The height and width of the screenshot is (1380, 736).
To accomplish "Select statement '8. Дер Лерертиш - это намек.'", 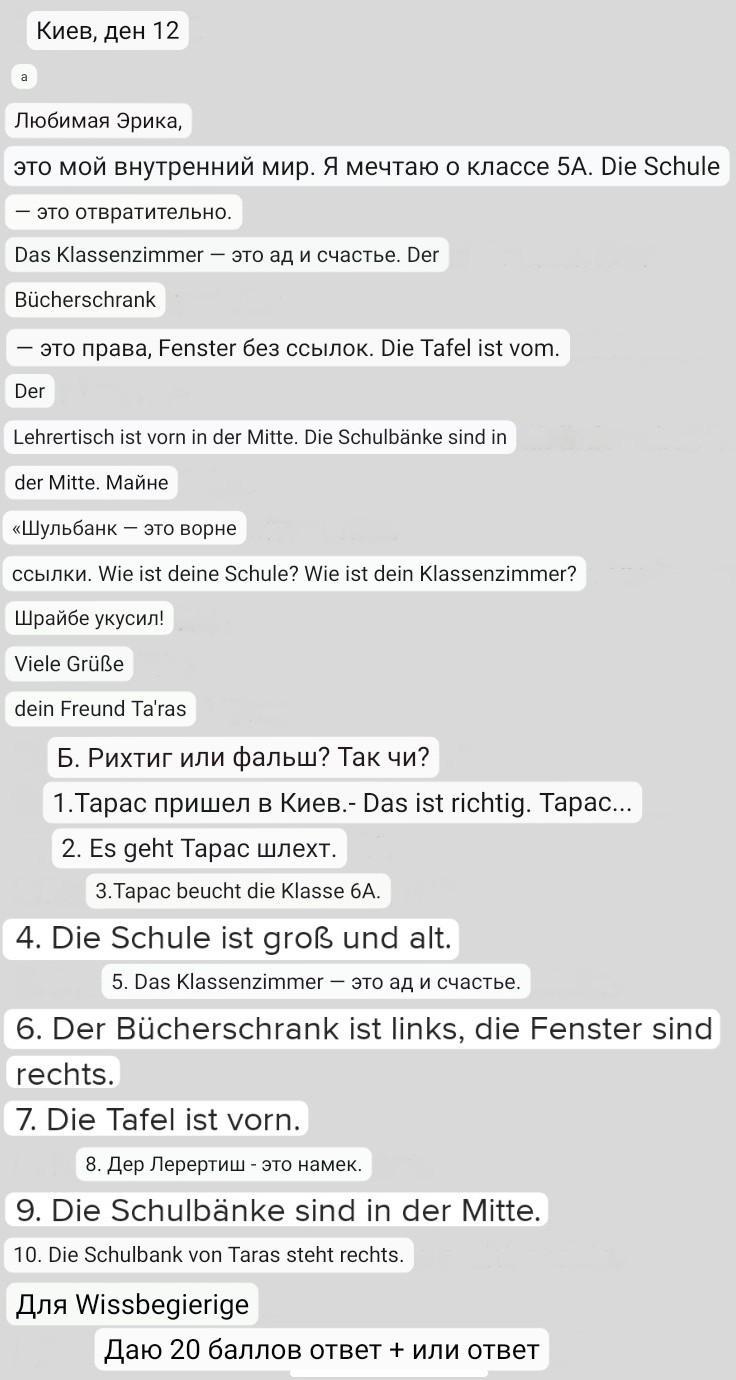I will tap(223, 1164).
